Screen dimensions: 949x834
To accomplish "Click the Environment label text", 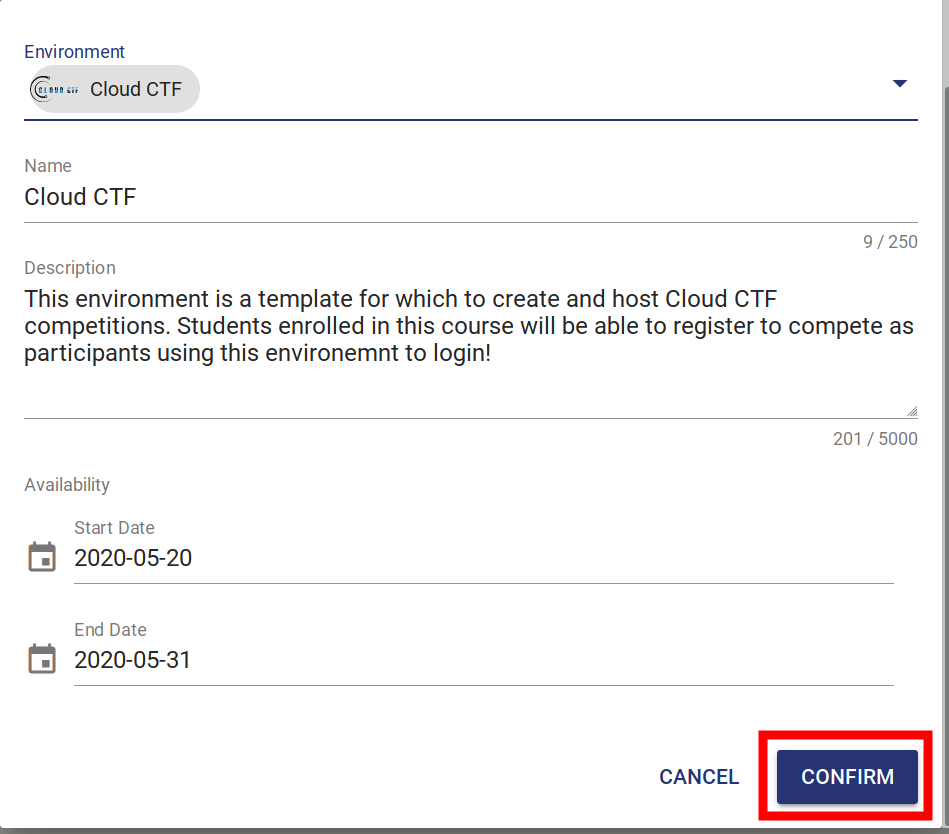I will pos(74,51).
